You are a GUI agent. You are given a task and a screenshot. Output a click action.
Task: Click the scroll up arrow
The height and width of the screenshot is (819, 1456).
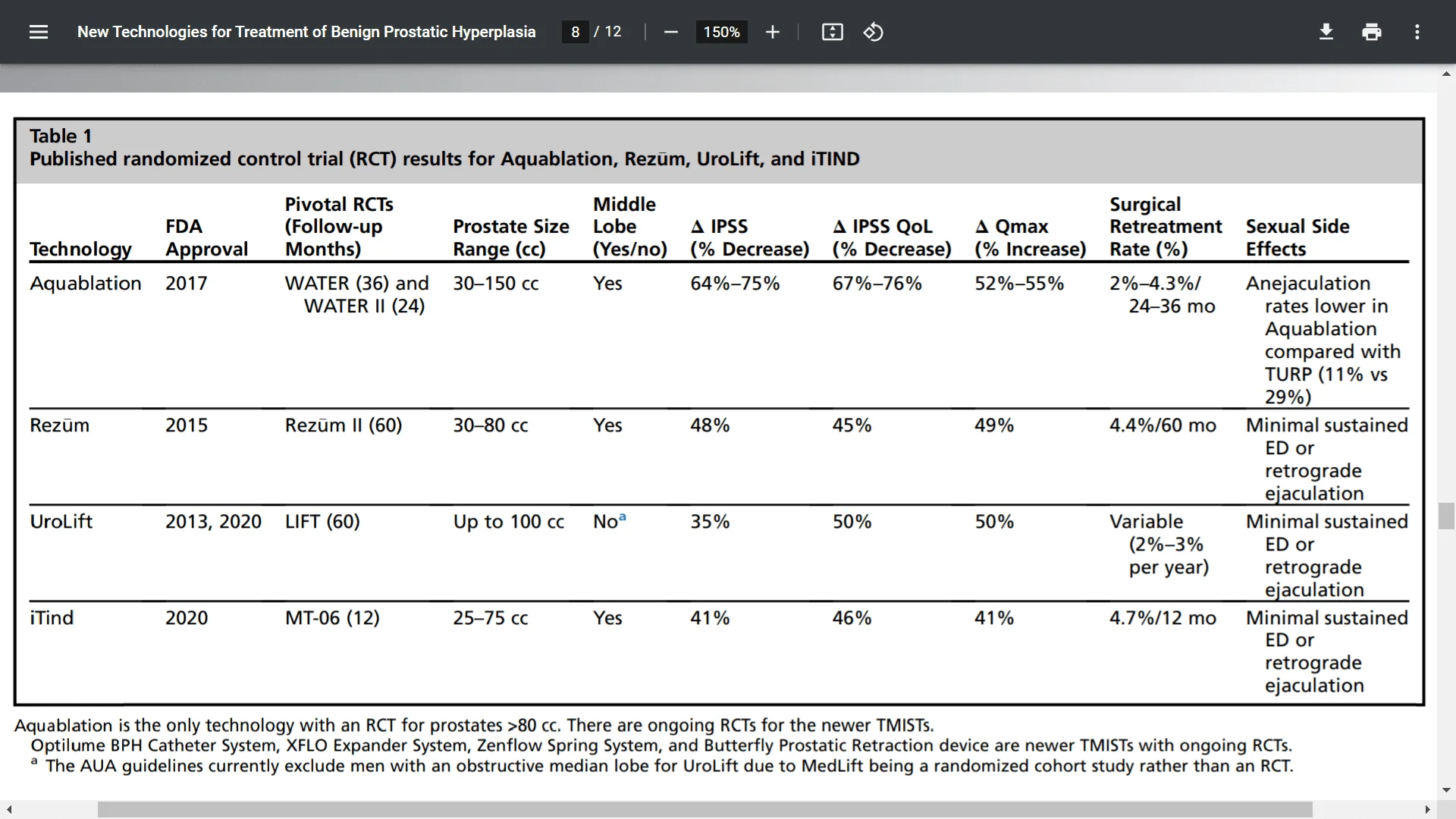point(1446,74)
